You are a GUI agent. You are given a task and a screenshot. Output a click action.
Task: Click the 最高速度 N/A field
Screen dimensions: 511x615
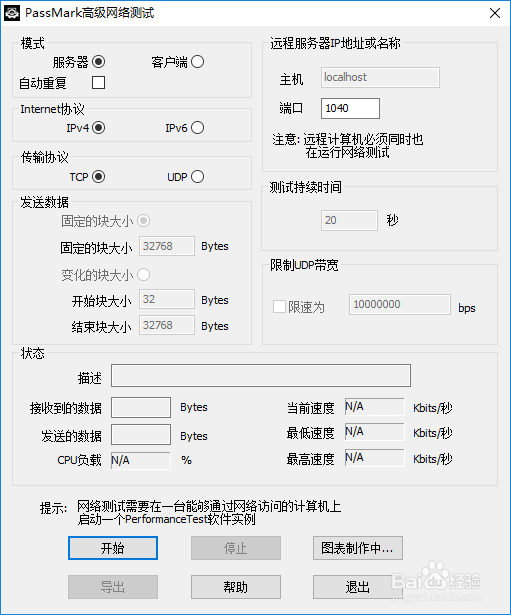point(375,458)
